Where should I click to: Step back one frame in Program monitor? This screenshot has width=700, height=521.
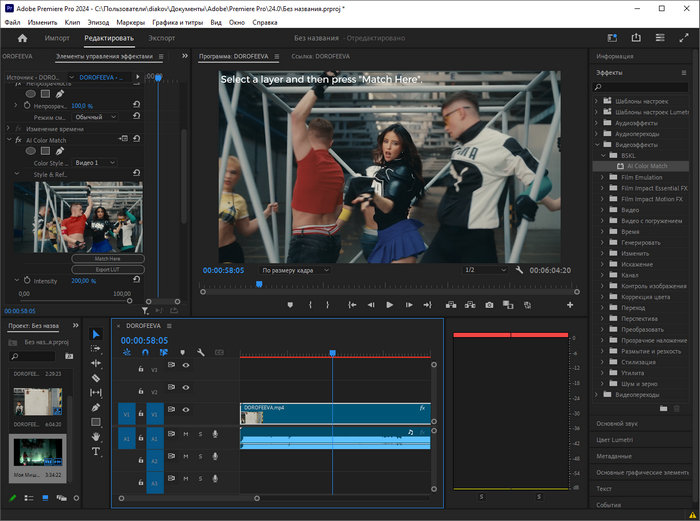[x=371, y=305]
